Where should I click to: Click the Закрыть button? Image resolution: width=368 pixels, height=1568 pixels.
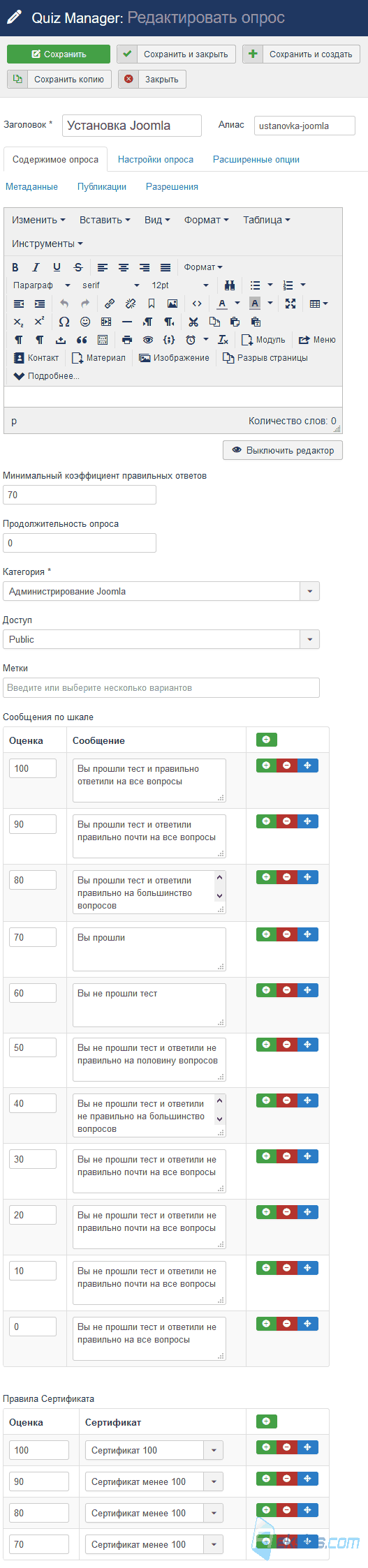152,79
